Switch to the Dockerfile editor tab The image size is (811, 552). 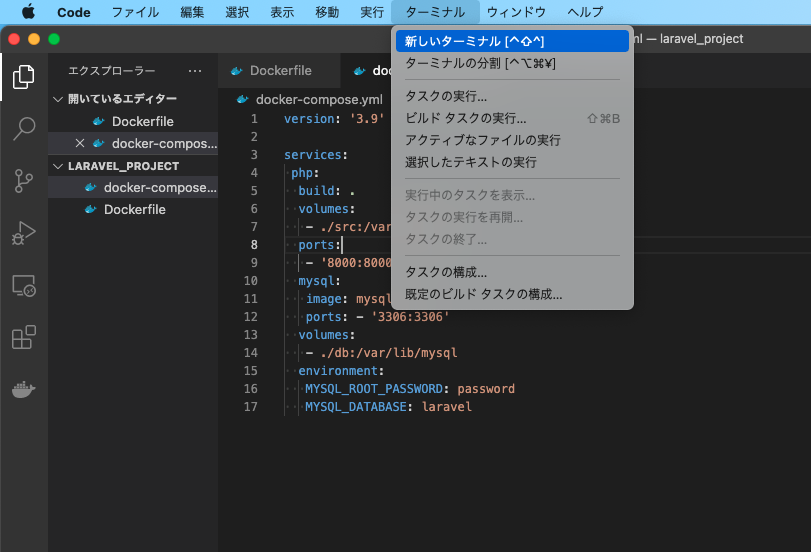[x=279, y=71]
